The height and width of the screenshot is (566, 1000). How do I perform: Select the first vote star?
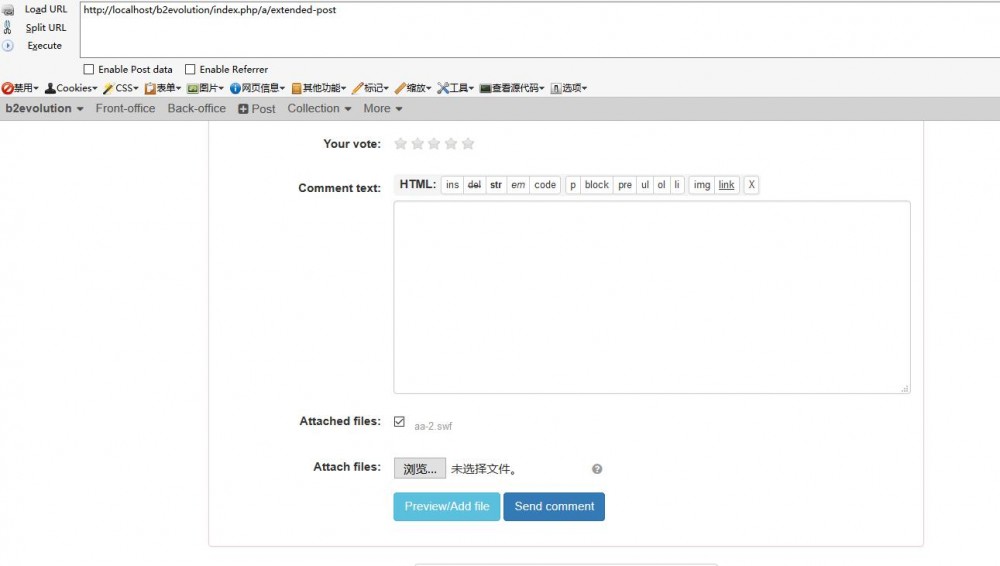[401, 144]
